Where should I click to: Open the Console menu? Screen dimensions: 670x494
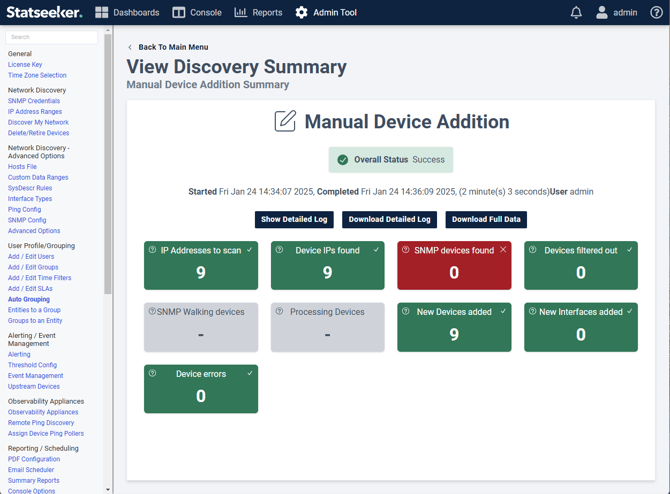click(x=196, y=13)
